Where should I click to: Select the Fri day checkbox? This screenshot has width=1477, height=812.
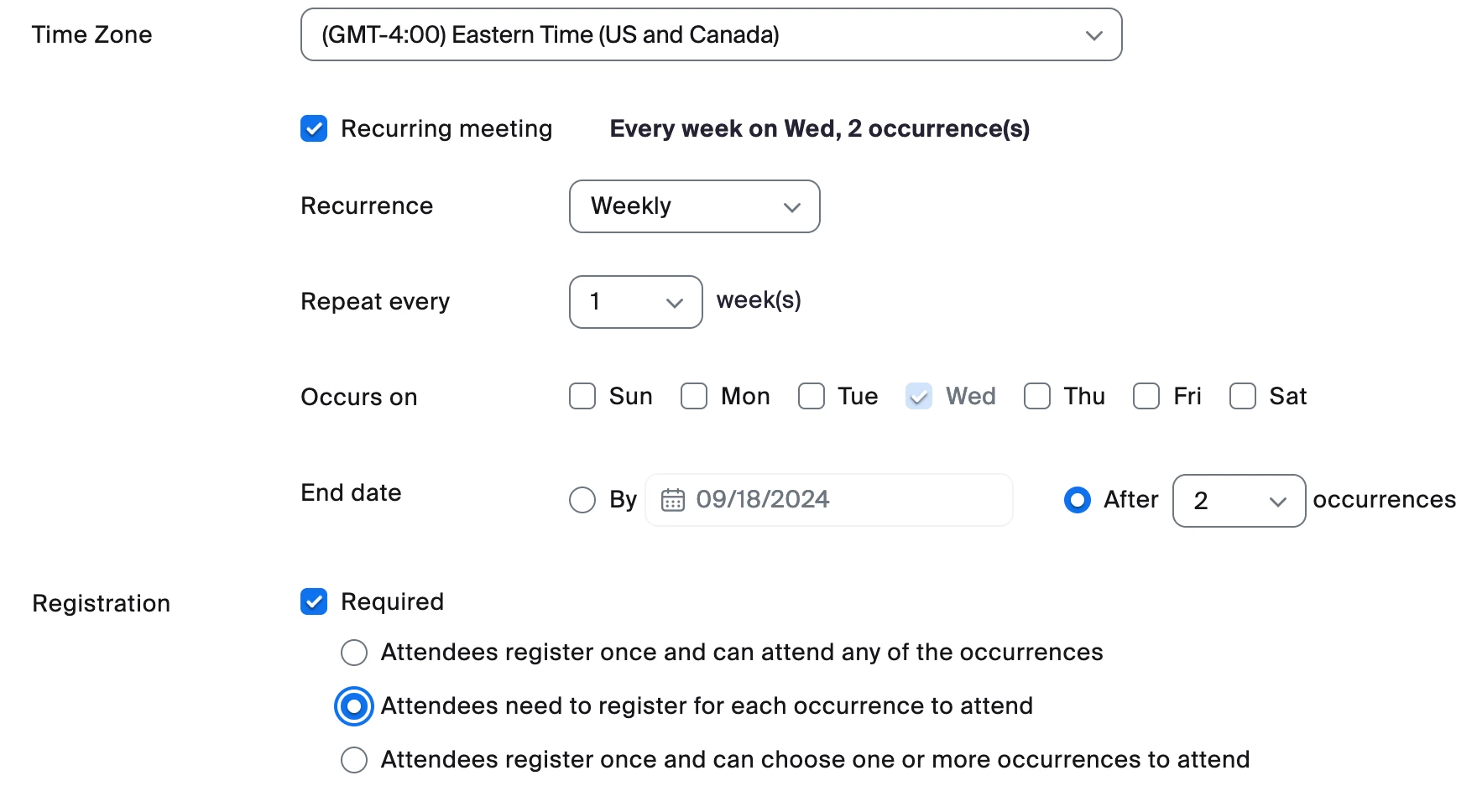click(x=1146, y=396)
